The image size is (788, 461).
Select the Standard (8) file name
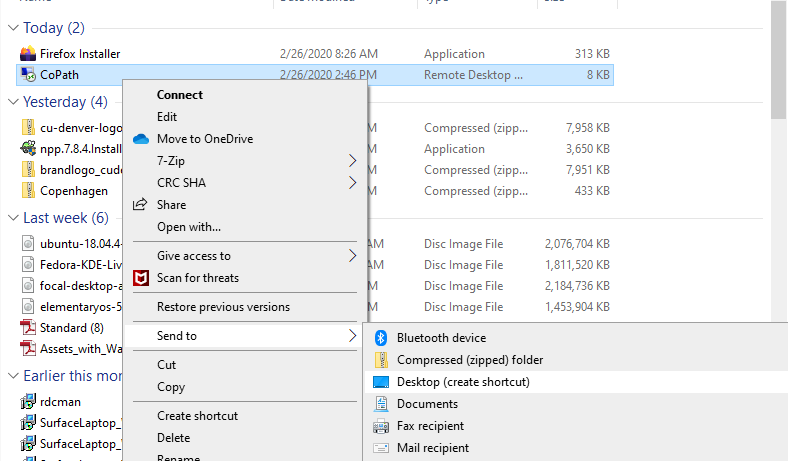[72, 328]
